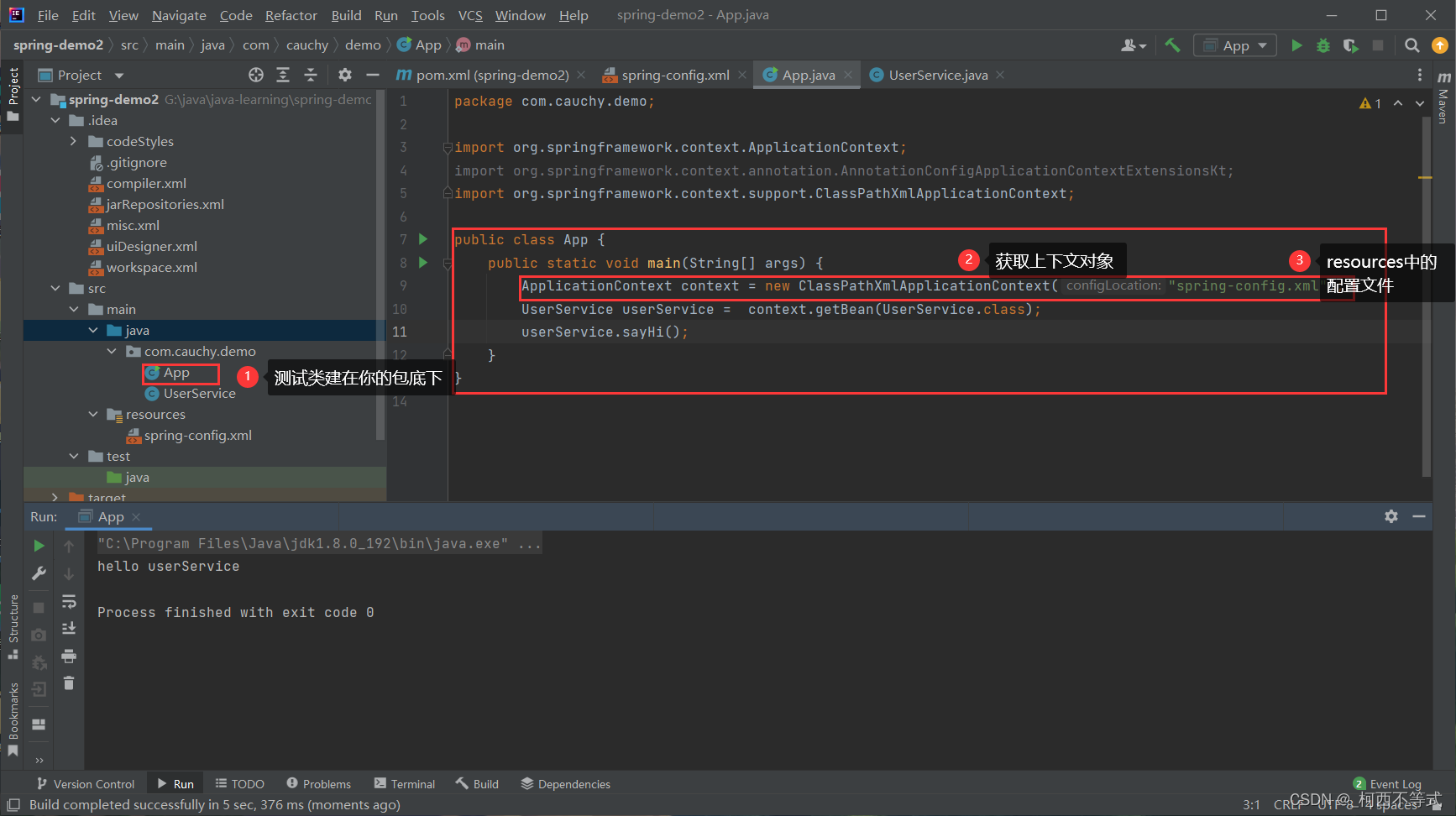Run with coverage shield icon
1456x816 pixels.
click(x=1350, y=45)
